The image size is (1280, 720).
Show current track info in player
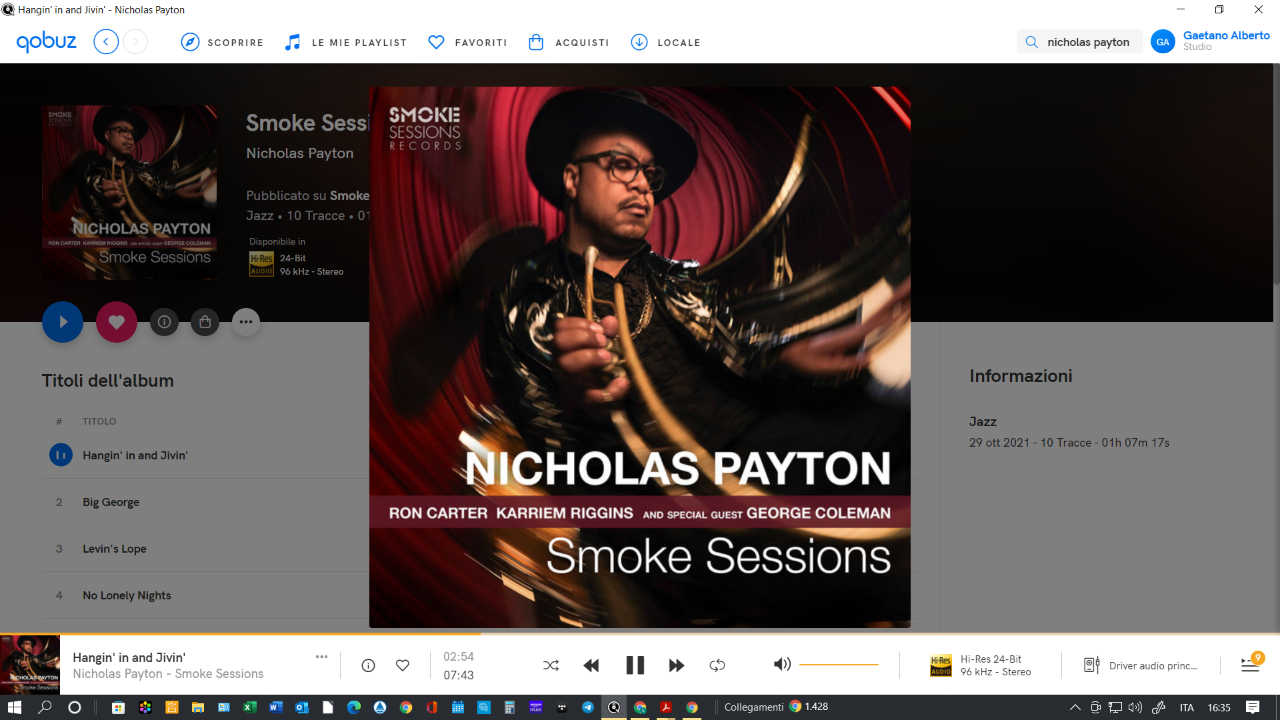pos(368,665)
